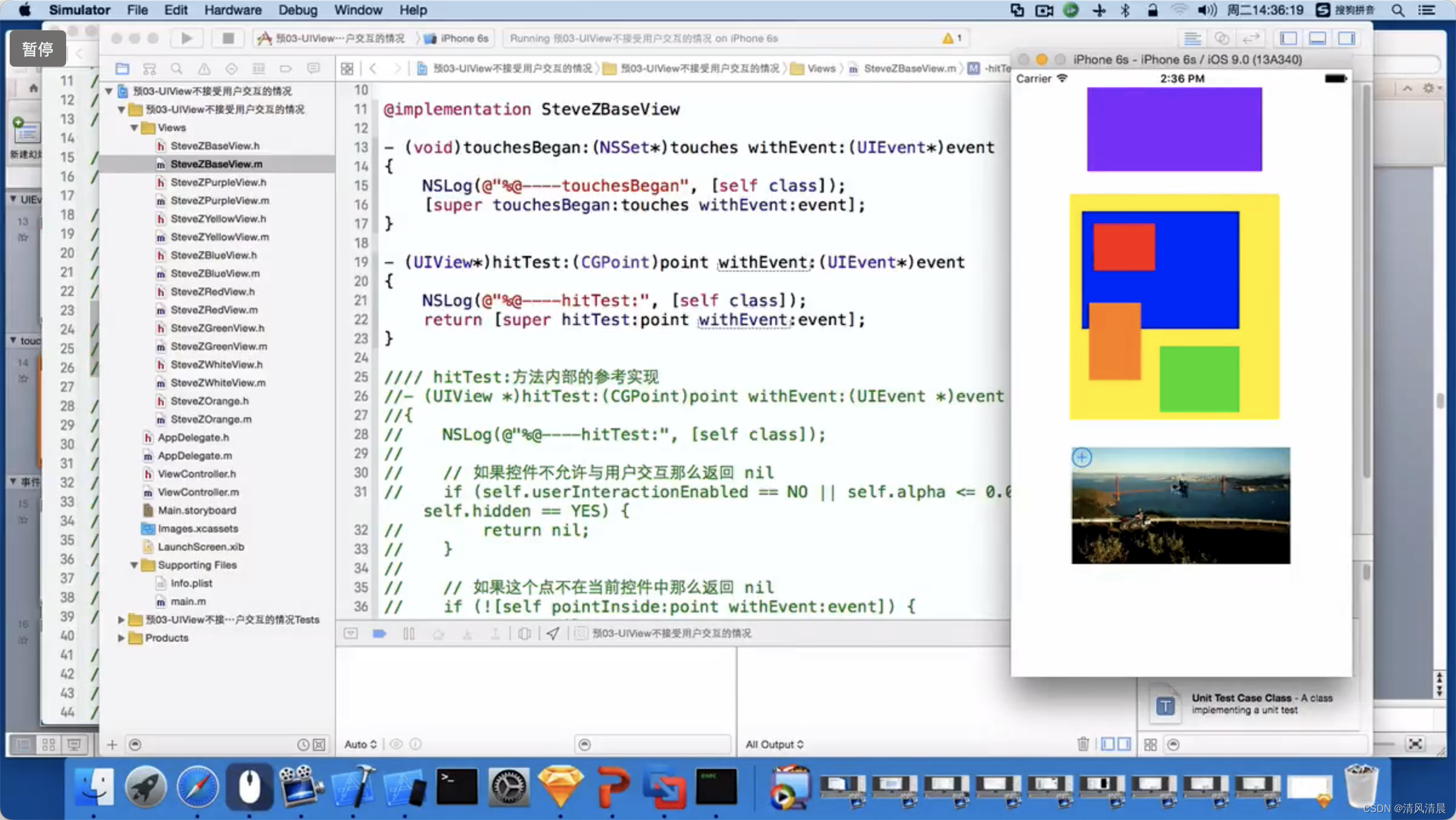The height and width of the screenshot is (820, 1456).
Task: Collapse the top-level project root disclosure triangle
Action: click(x=109, y=91)
